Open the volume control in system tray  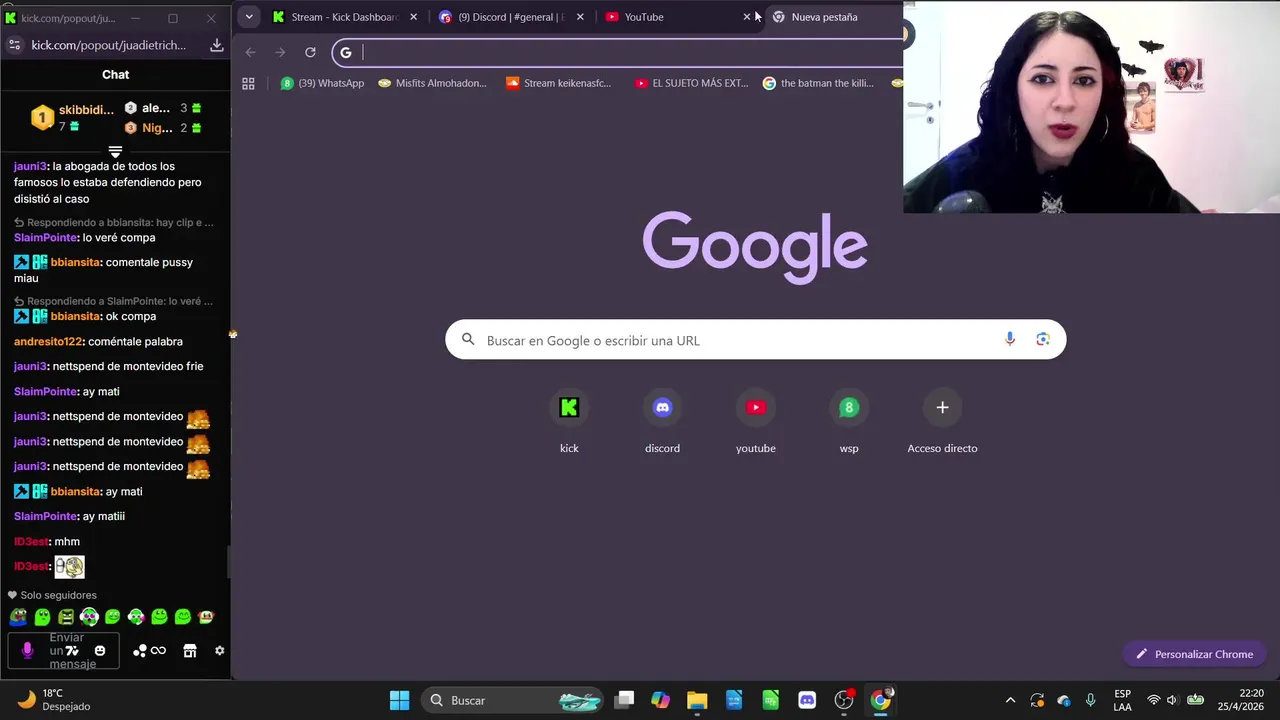1172,700
